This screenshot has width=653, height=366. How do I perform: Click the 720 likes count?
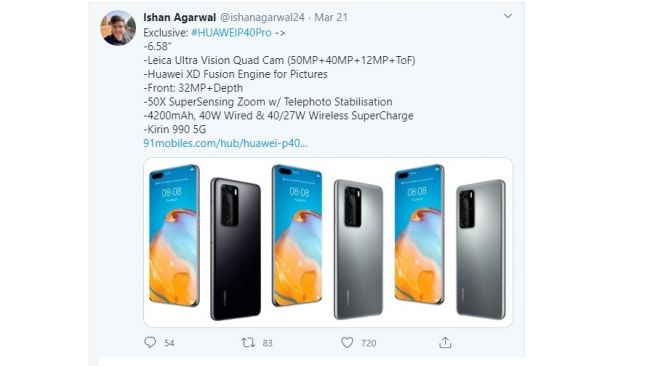369,343
